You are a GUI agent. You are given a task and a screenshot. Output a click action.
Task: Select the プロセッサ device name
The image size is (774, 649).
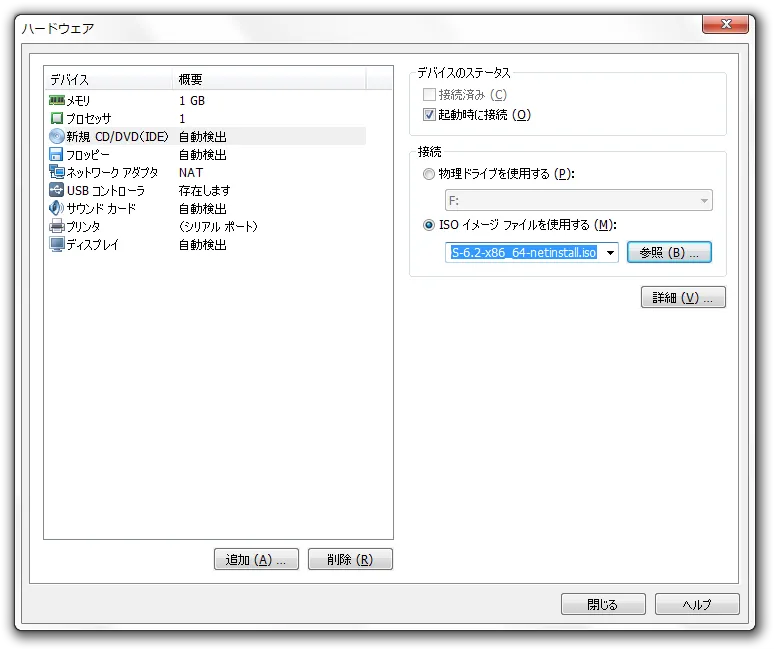(89, 118)
